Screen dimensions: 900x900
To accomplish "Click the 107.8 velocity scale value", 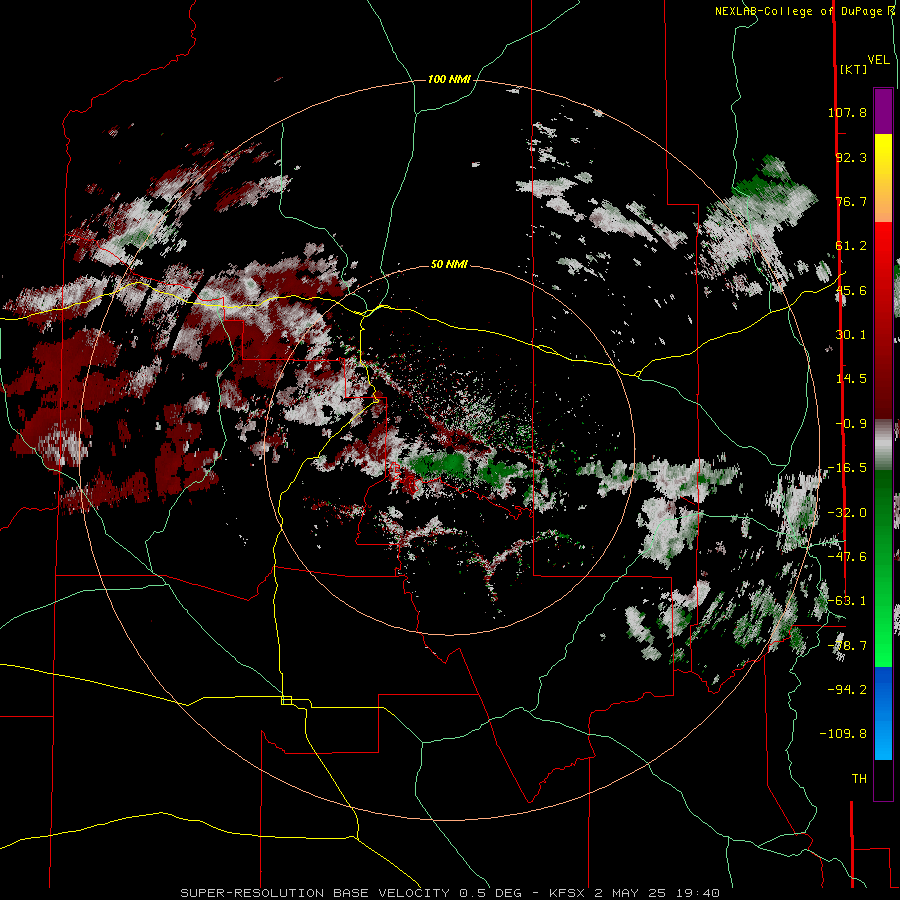I will [x=847, y=112].
